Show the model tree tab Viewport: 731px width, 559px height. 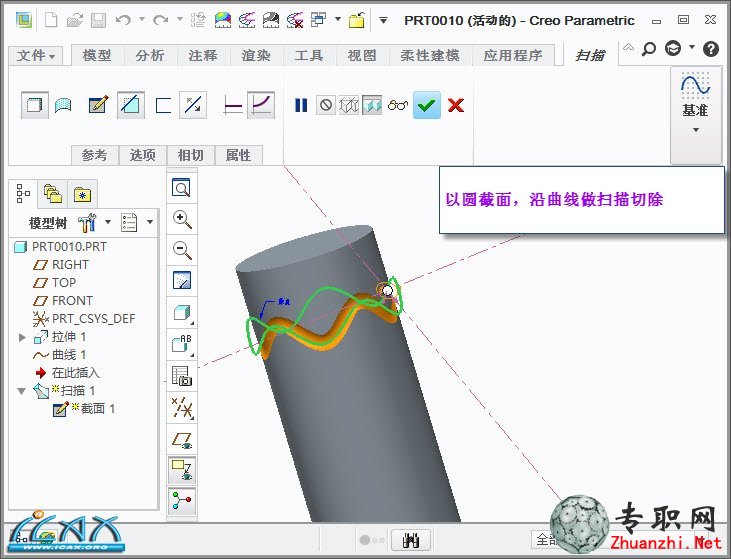coord(23,193)
